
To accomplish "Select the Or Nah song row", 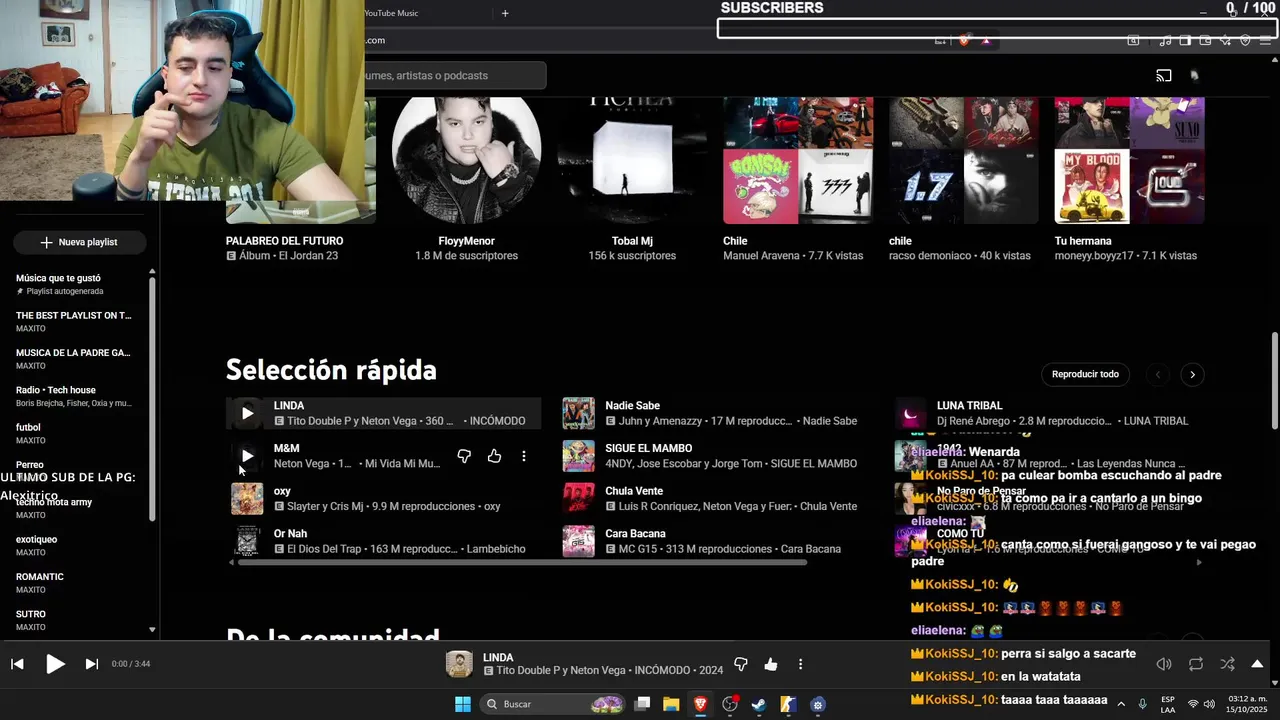I will coord(383,541).
